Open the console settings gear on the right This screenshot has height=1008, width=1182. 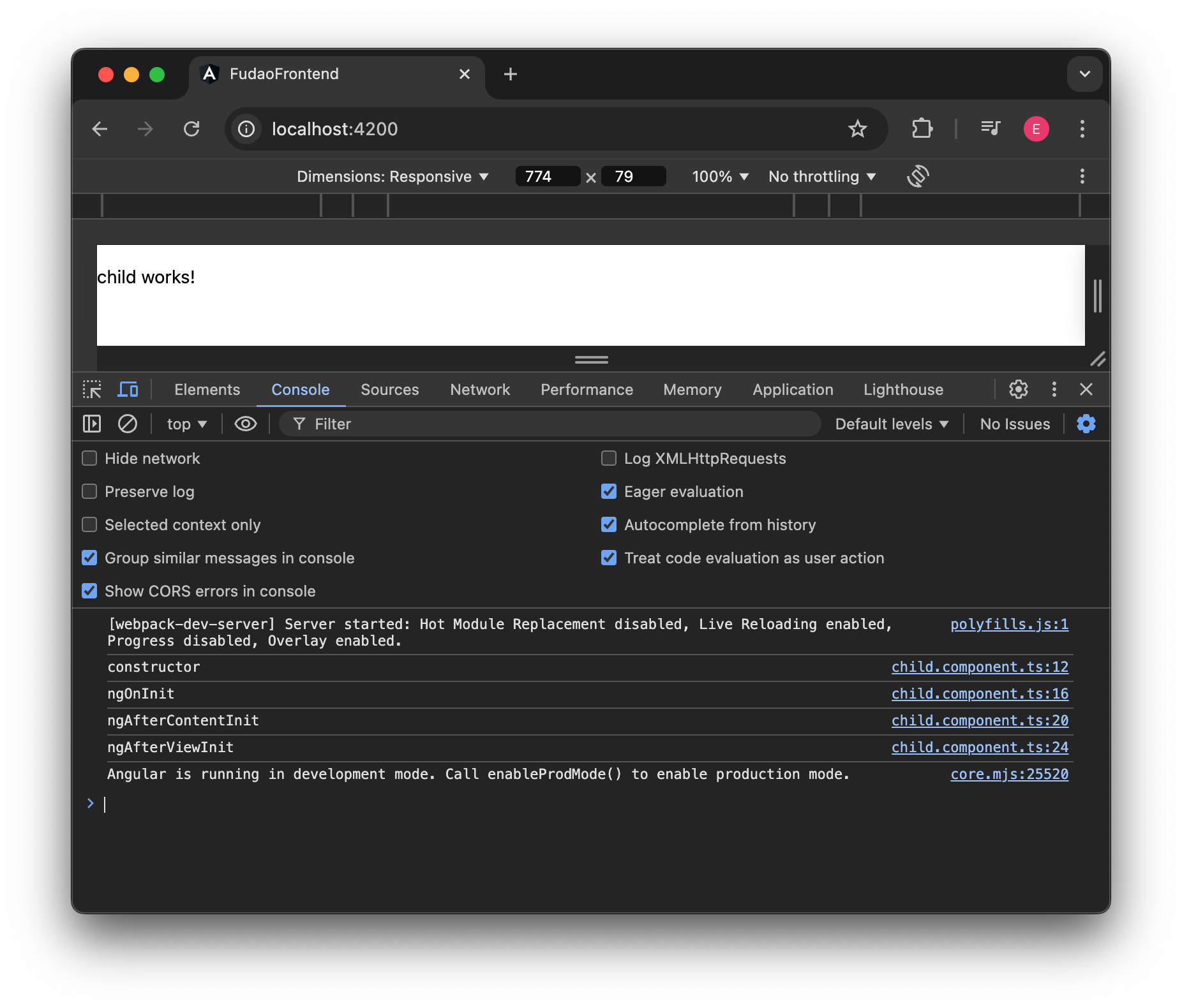pyautogui.click(x=1086, y=424)
